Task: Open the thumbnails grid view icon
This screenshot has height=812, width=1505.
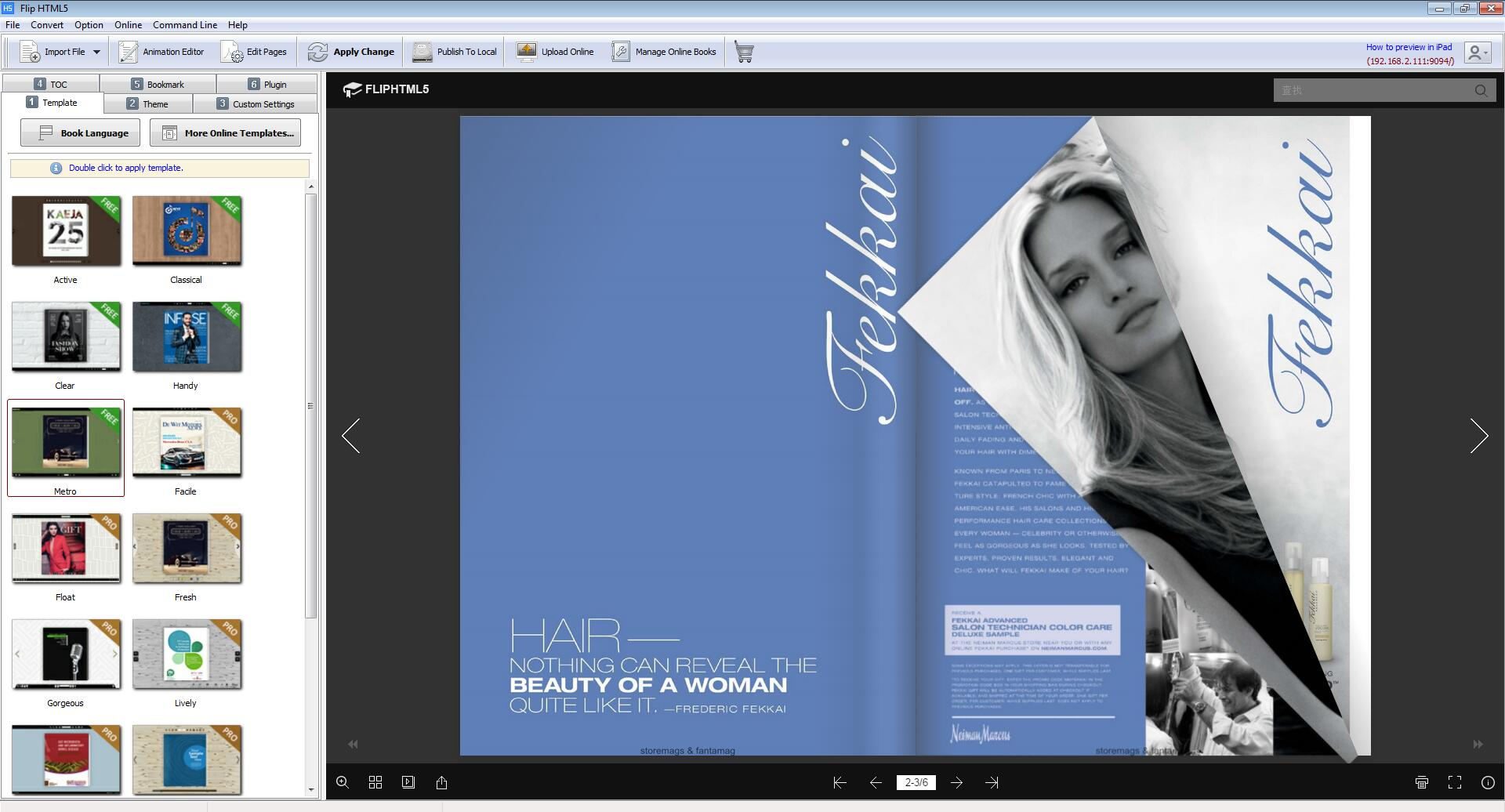Action: (x=375, y=782)
